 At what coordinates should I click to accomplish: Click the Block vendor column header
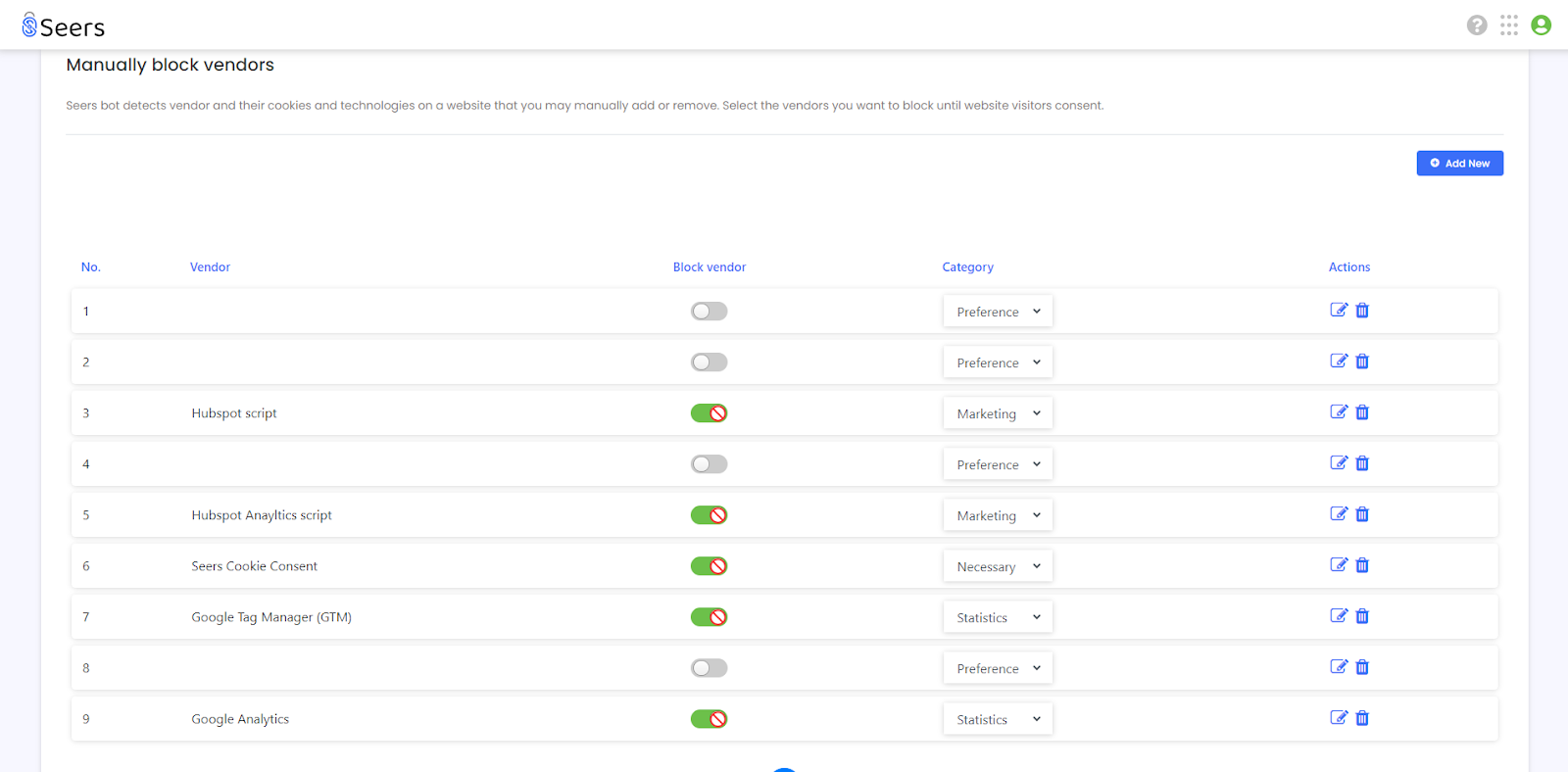pos(710,267)
